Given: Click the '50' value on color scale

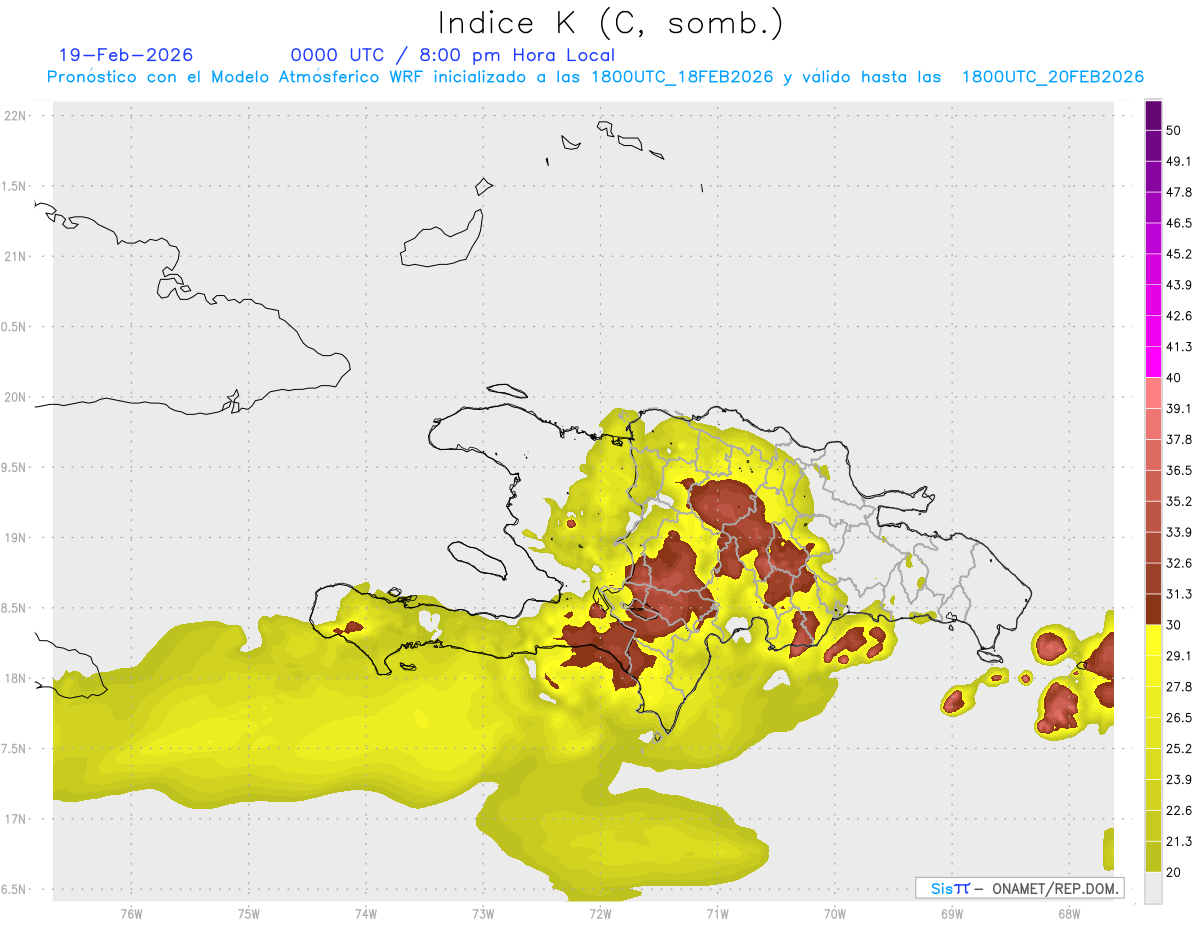Looking at the screenshot, I should (x=1174, y=130).
